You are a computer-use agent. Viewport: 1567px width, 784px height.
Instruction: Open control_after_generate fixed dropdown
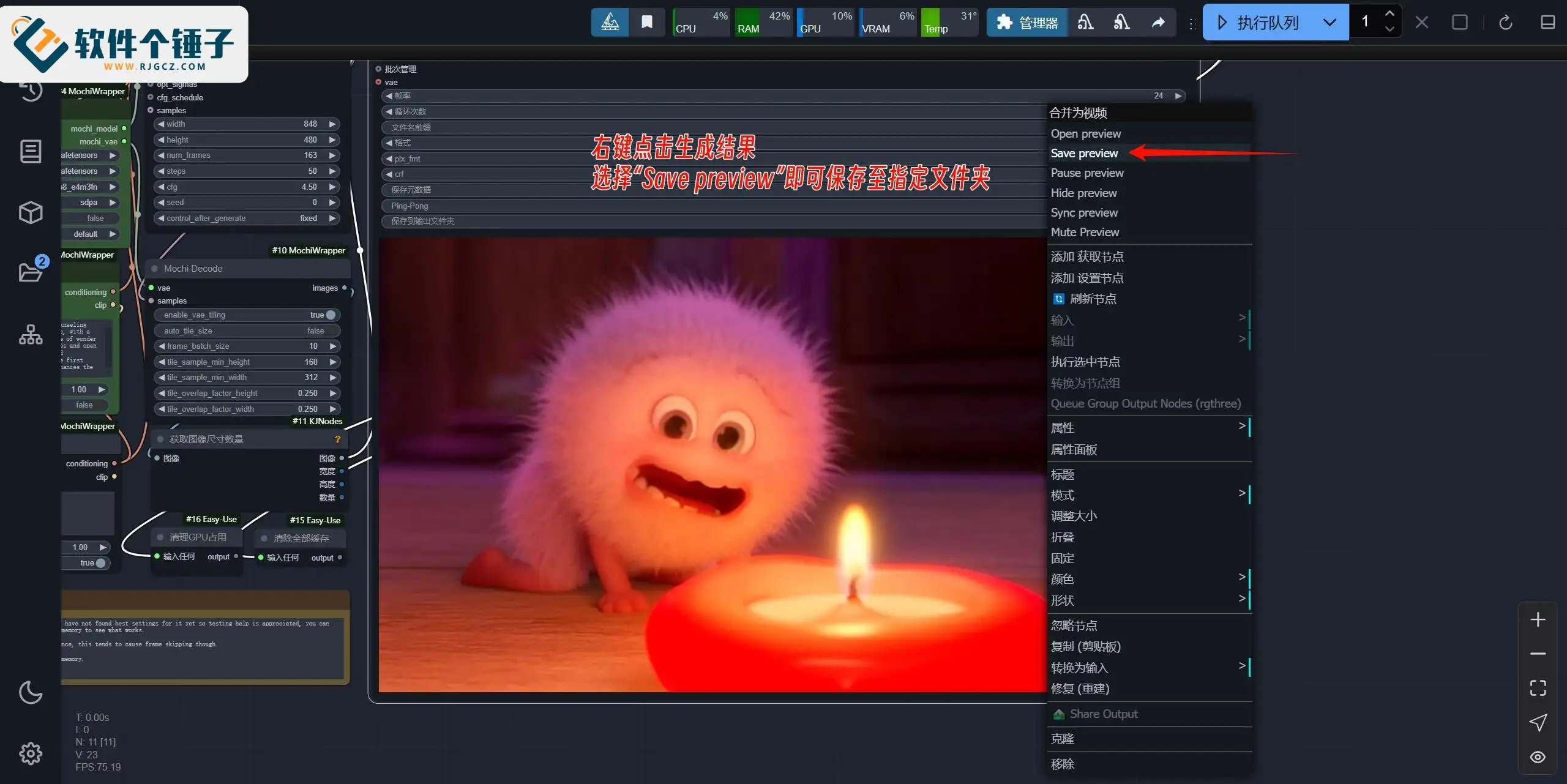tap(247, 218)
